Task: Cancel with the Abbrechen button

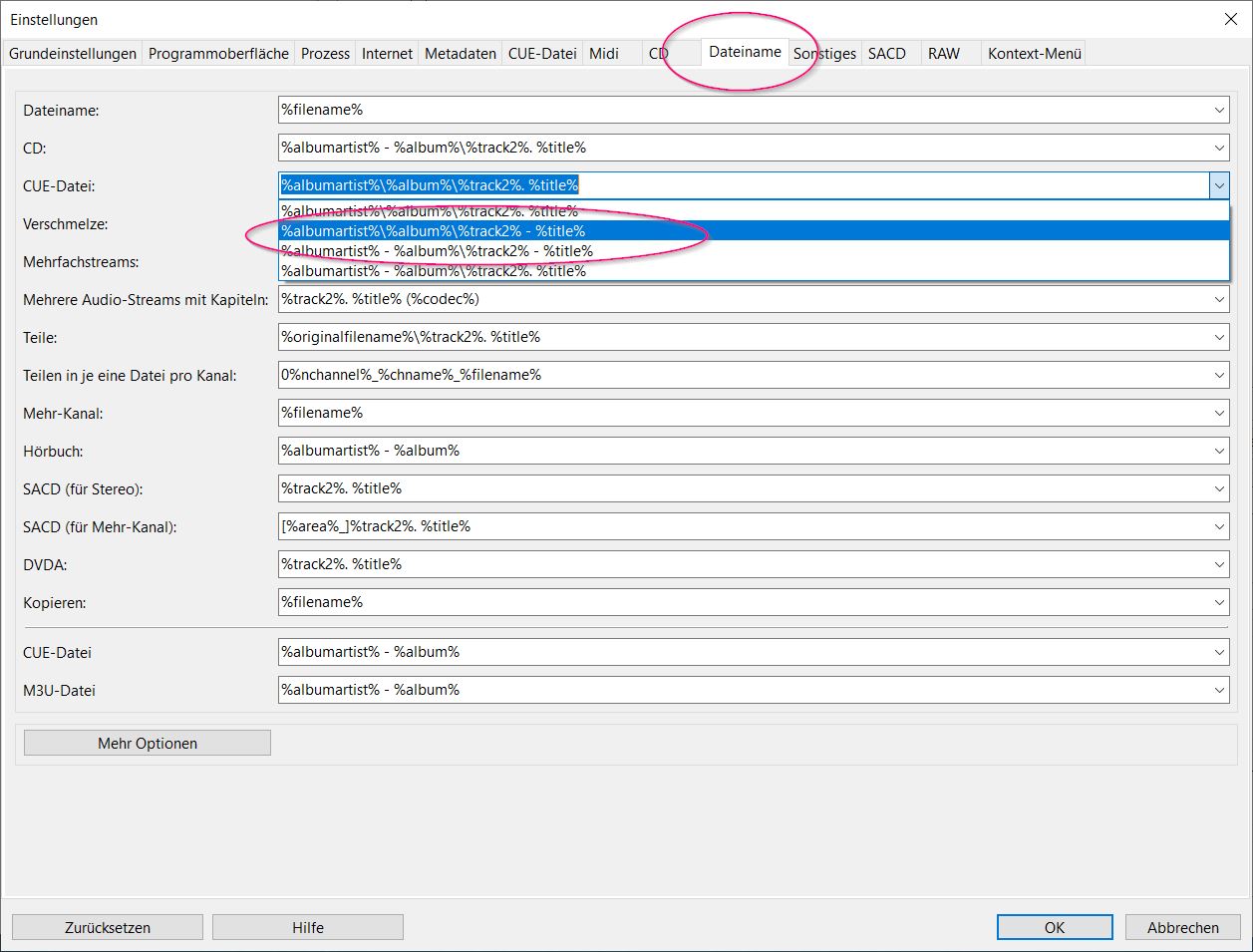Action: click(x=1182, y=927)
